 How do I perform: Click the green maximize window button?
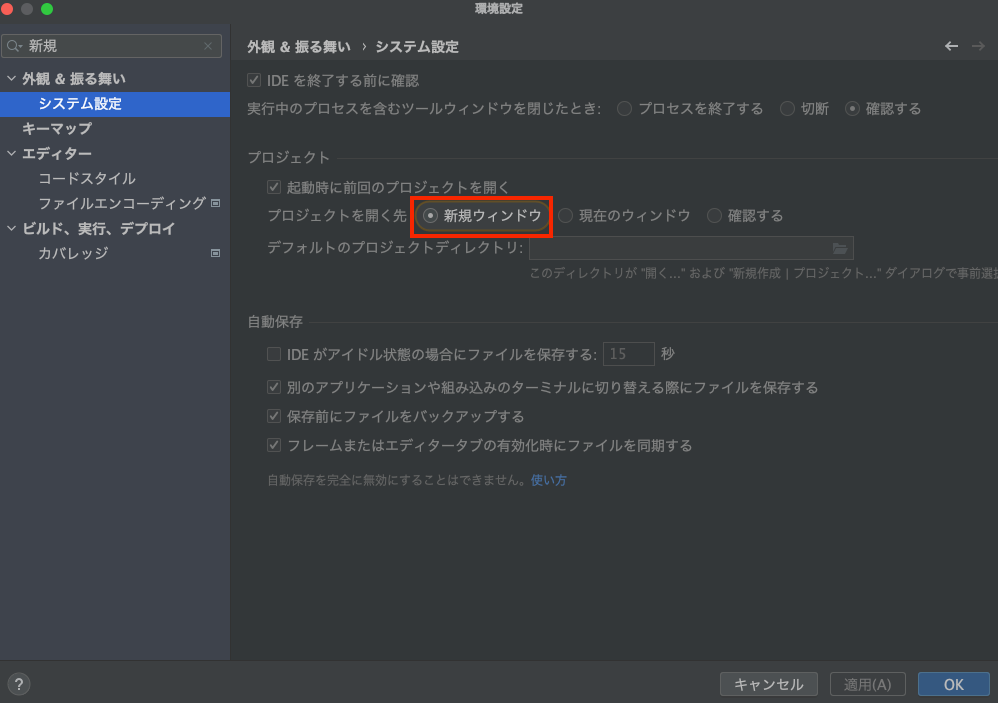click(x=46, y=9)
